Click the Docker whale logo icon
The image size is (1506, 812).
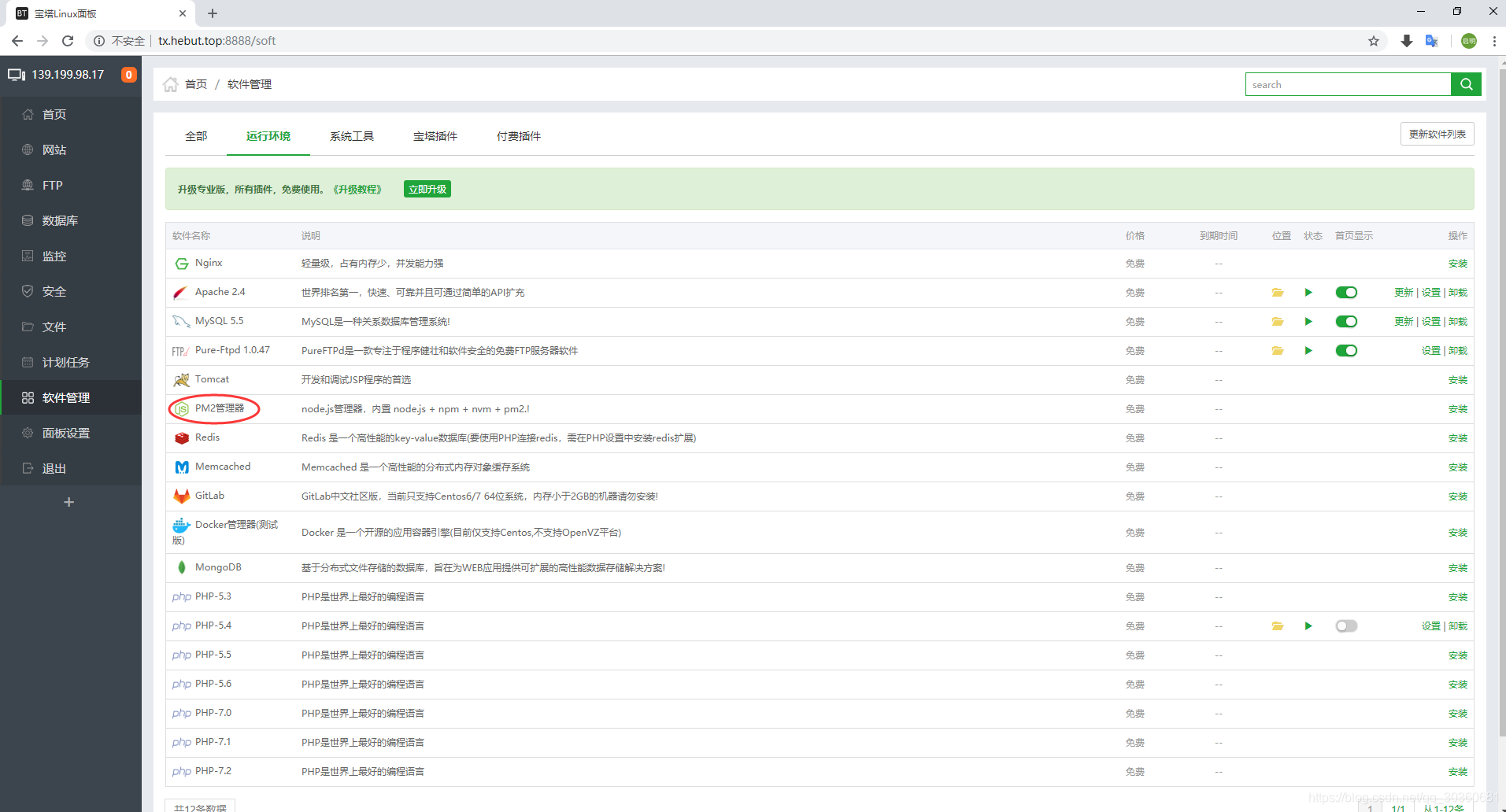182,526
